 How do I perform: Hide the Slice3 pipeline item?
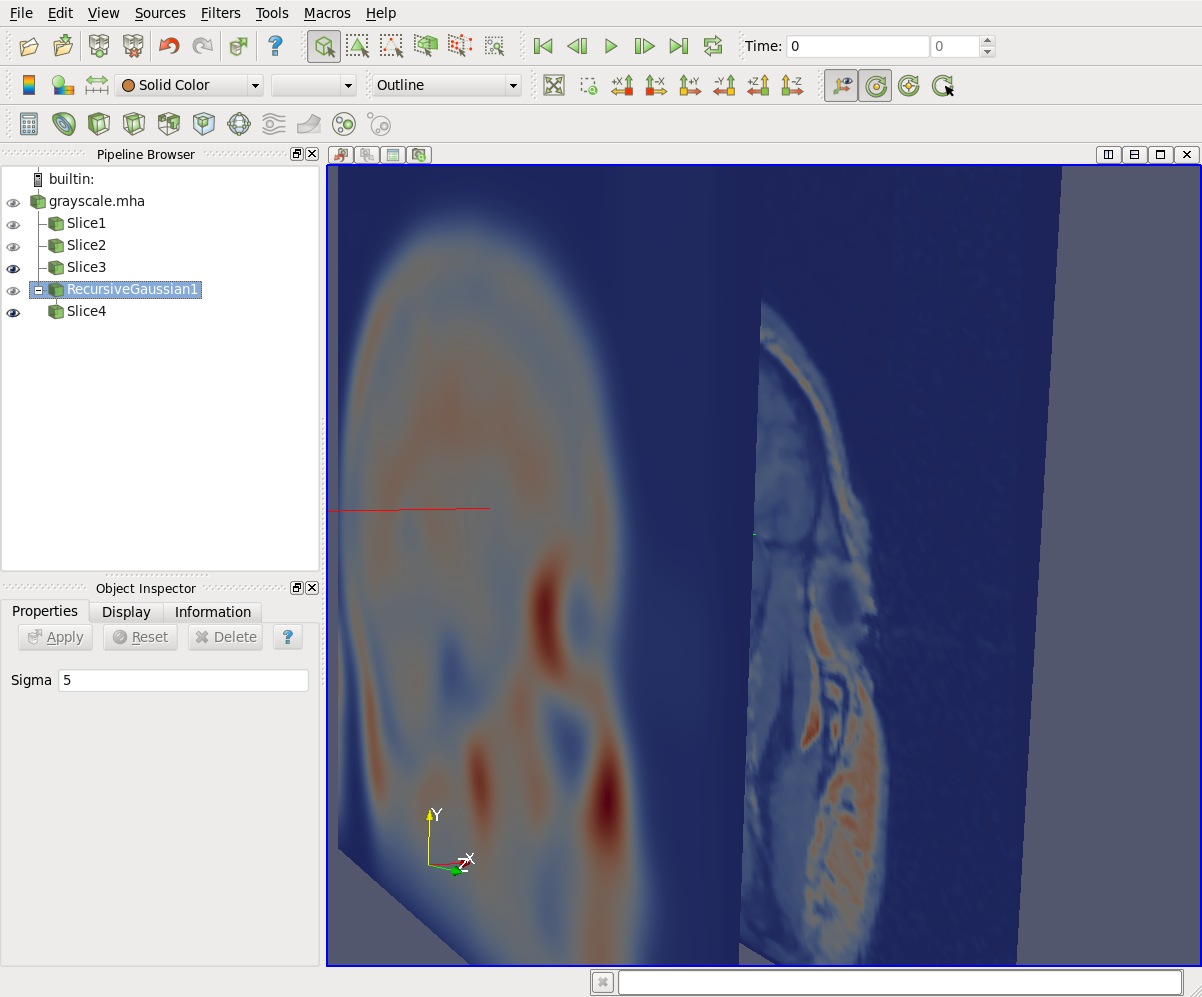tap(13, 268)
